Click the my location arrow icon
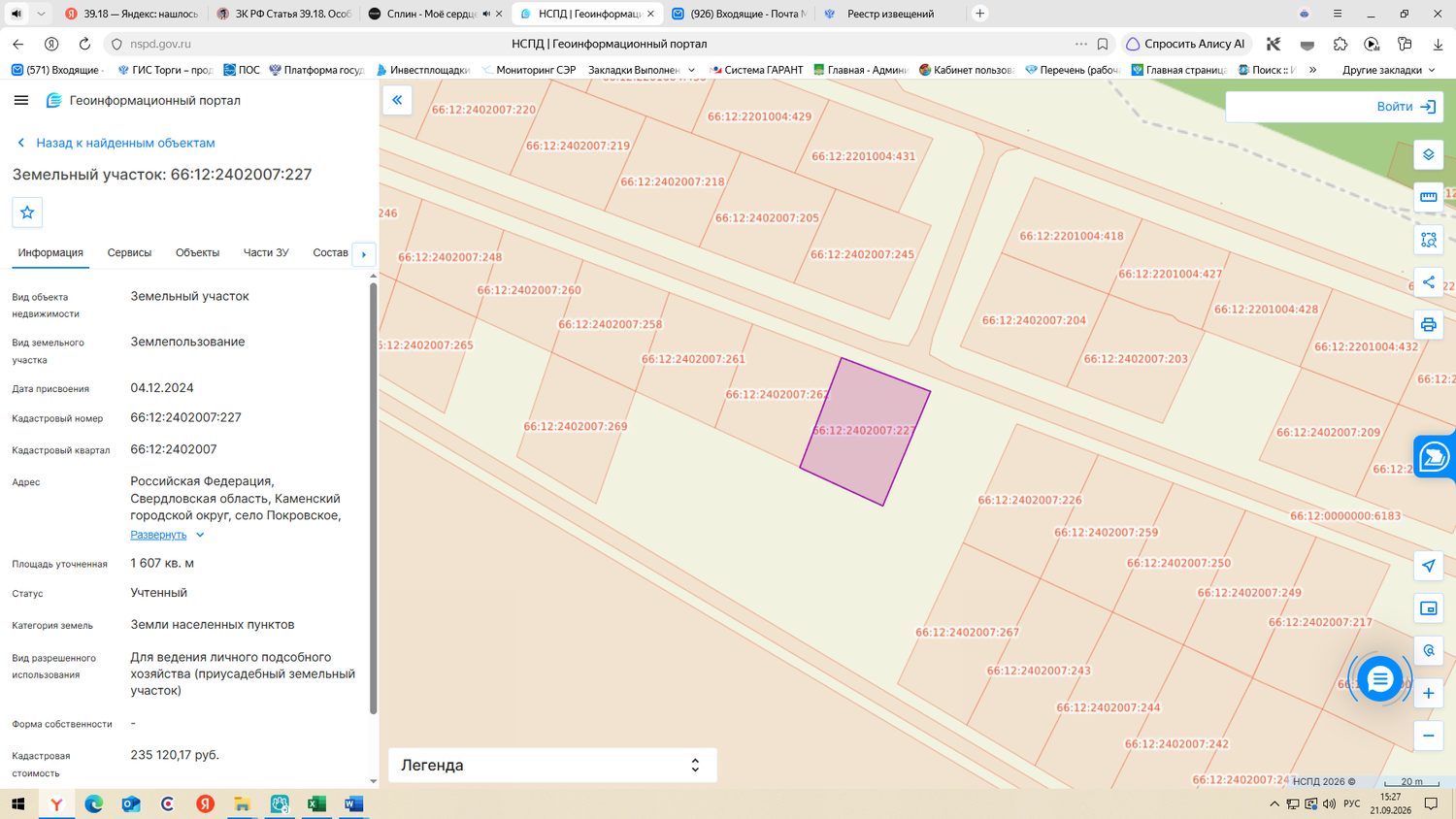The height and width of the screenshot is (819, 1456). click(1428, 566)
